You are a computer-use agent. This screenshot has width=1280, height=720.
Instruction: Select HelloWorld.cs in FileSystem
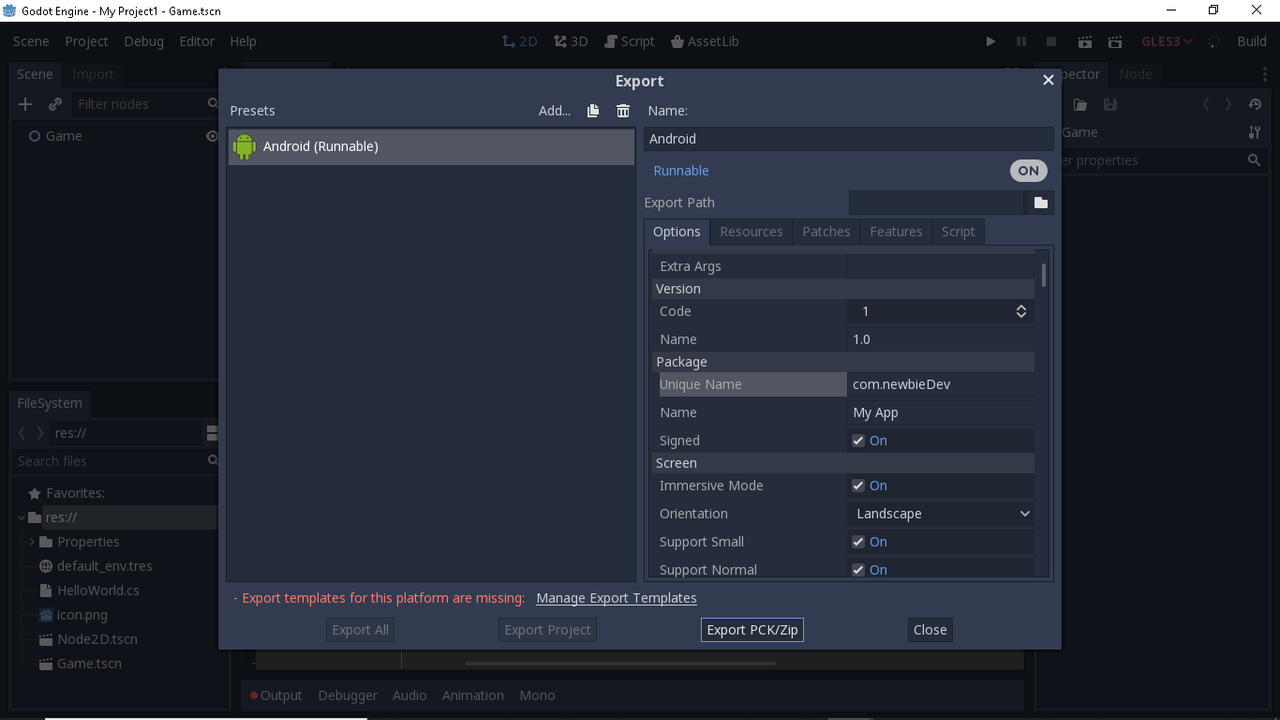[98, 590]
